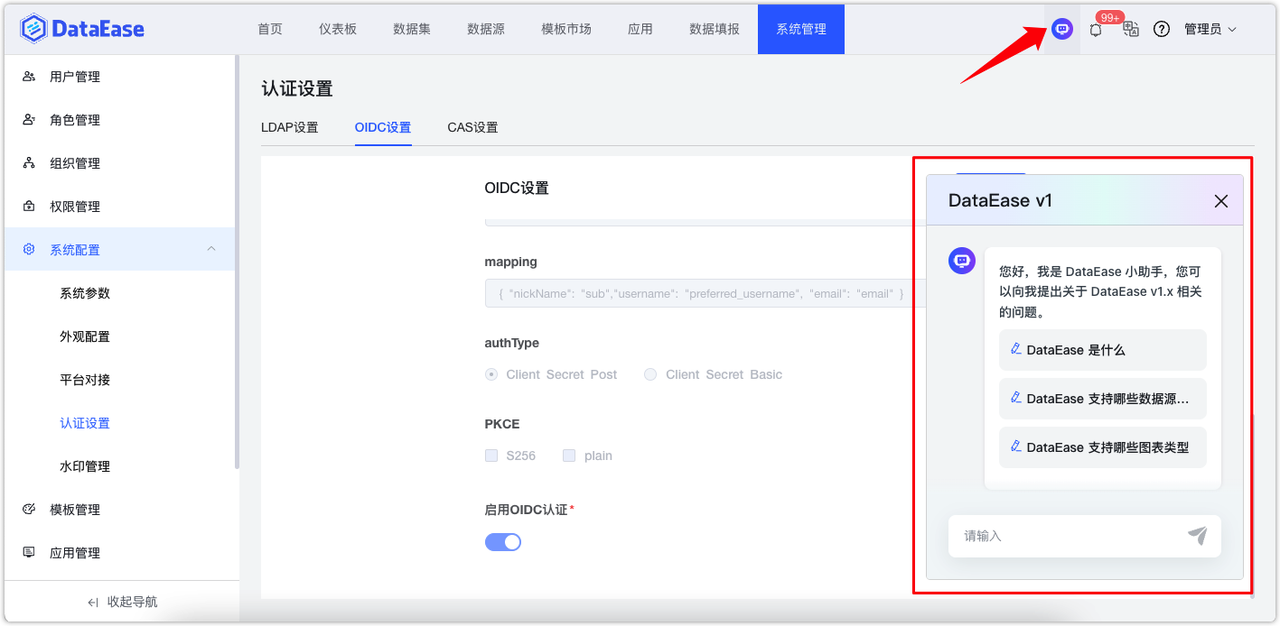The image size is (1280, 626).
Task: Open the notifications bell icon
Action: (1096, 30)
